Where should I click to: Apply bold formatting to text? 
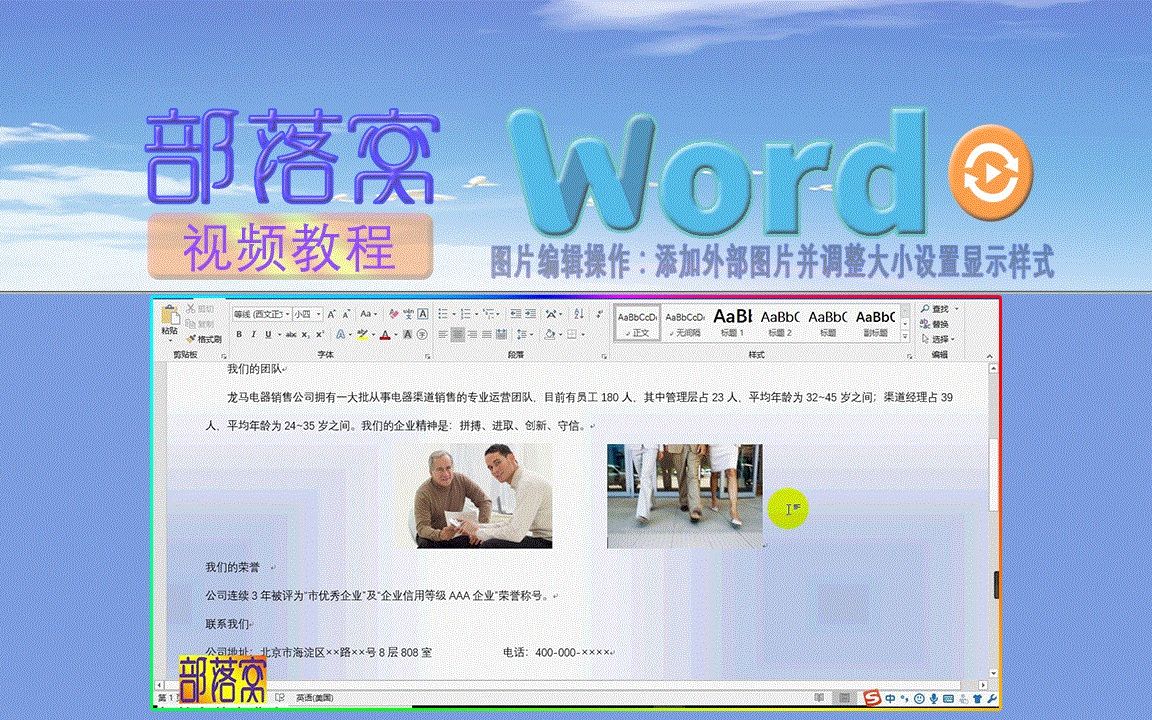tap(239, 335)
